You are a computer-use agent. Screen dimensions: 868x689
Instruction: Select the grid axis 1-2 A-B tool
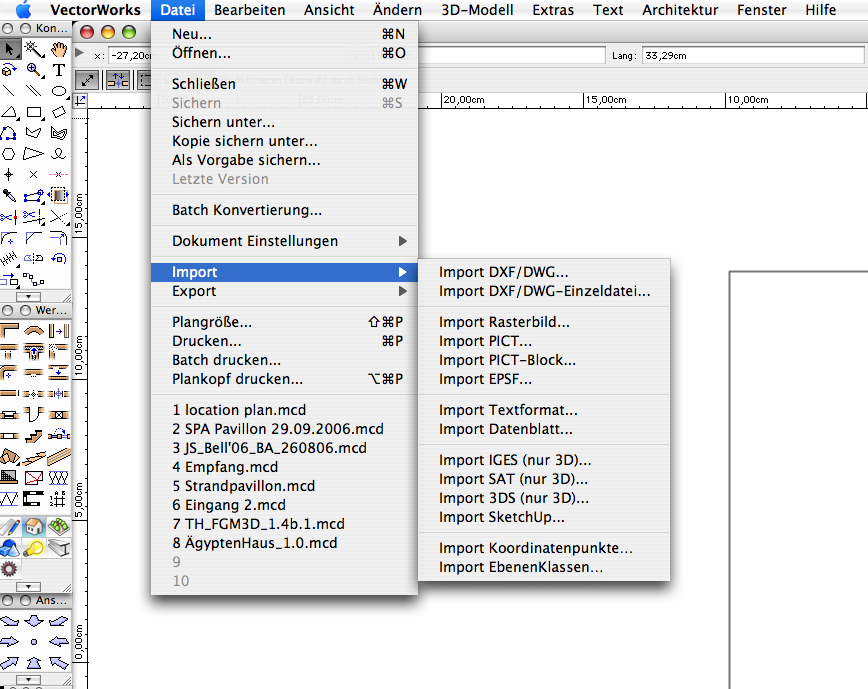(x=59, y=499)
